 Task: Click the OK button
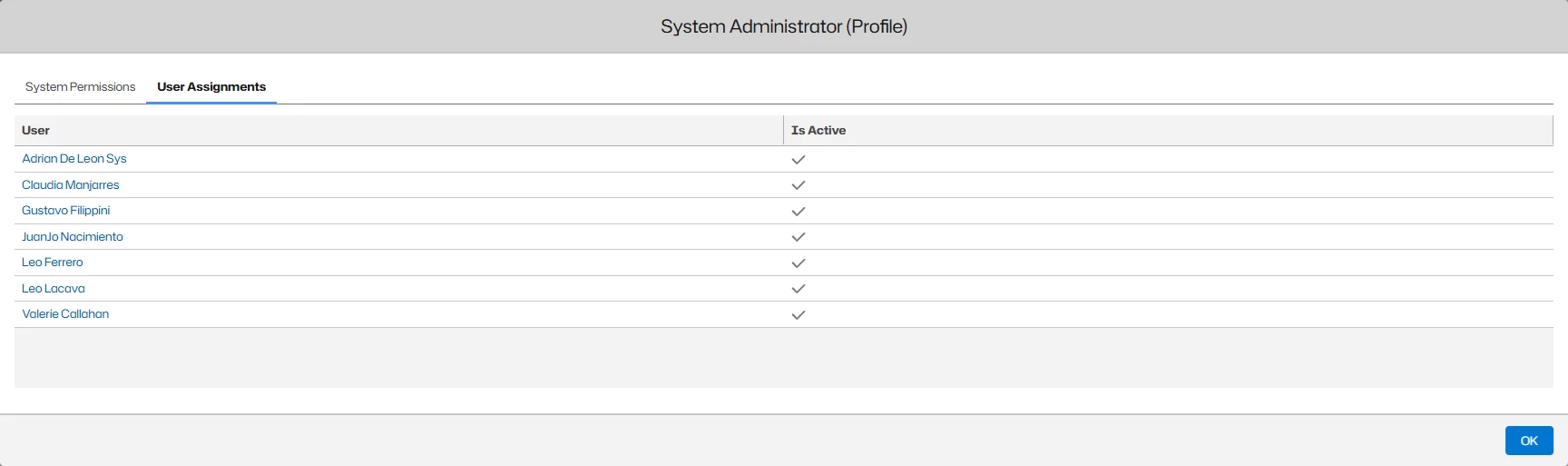pos(1529,441)
